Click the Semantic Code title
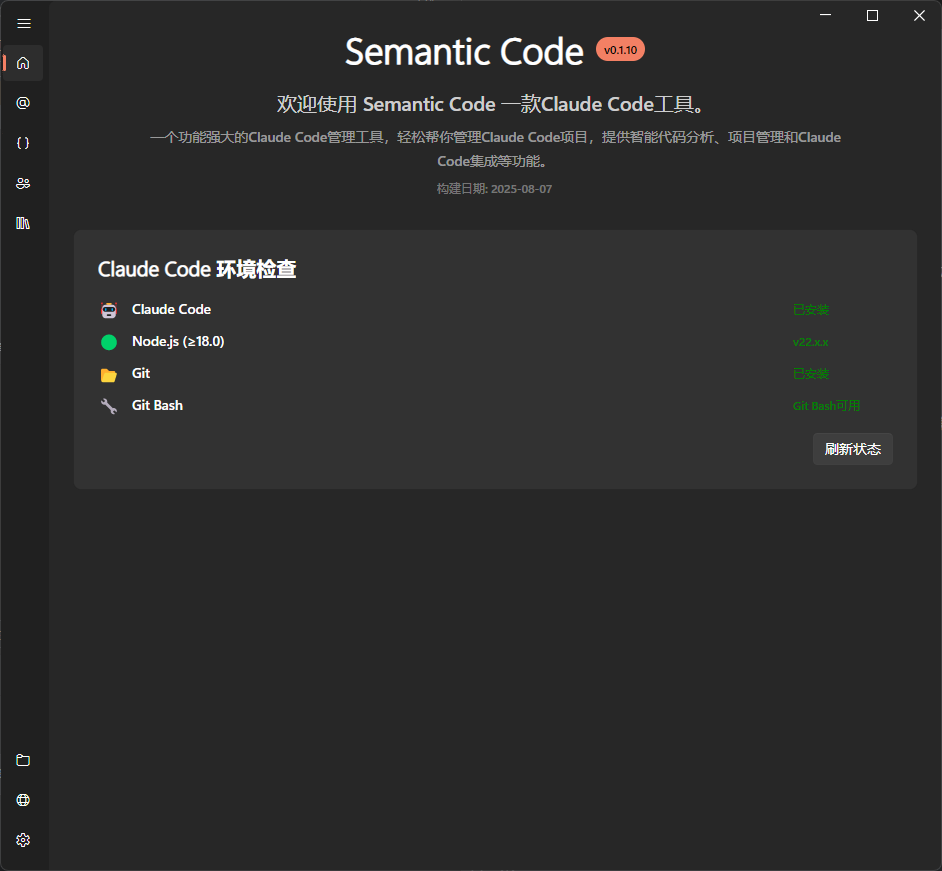The height and width of the screenshot is (871, 942). click(464, 52)
